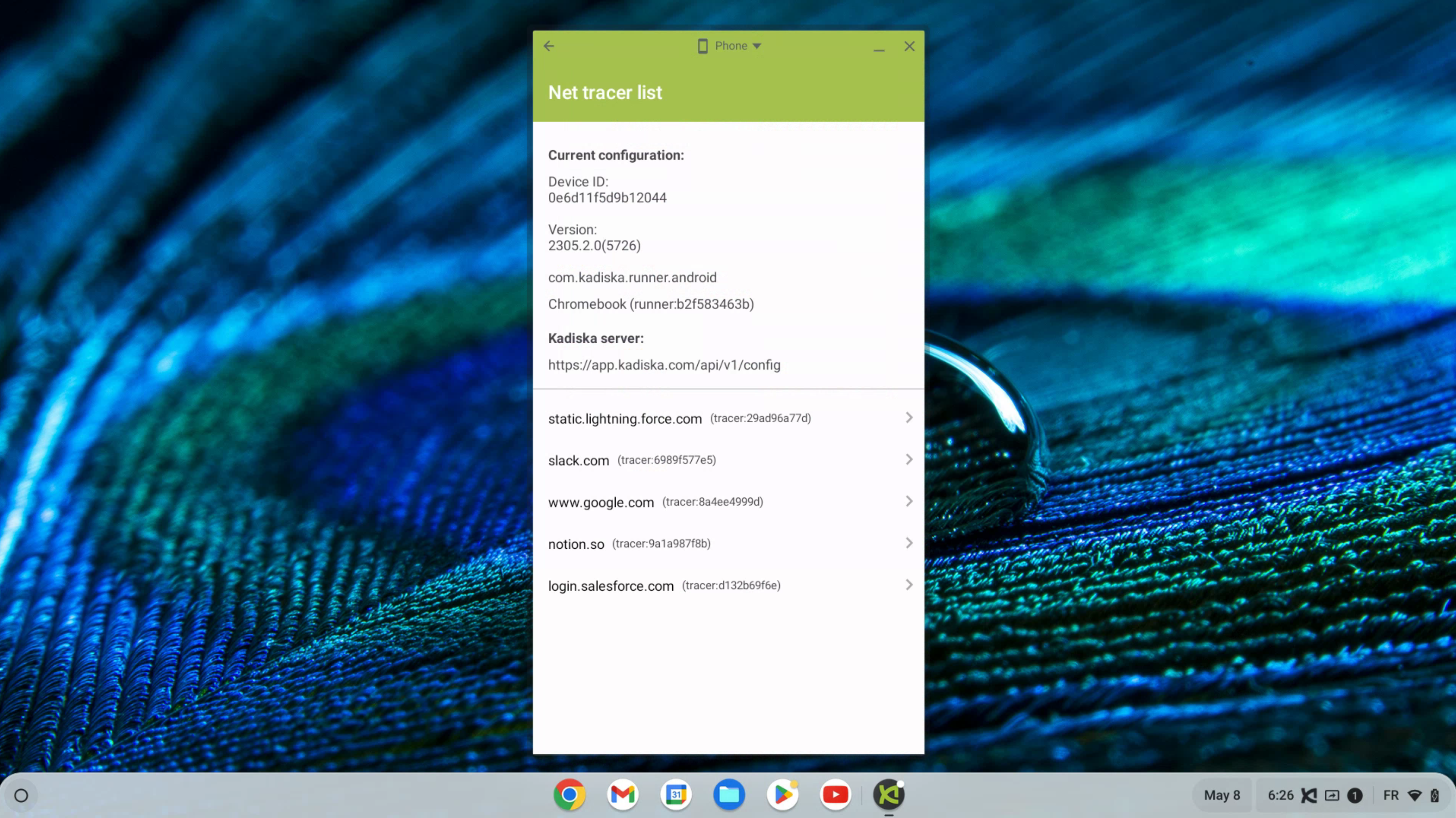
Task: Select the com.kadiska.runner.android package name
Action: tap(632, 277)
